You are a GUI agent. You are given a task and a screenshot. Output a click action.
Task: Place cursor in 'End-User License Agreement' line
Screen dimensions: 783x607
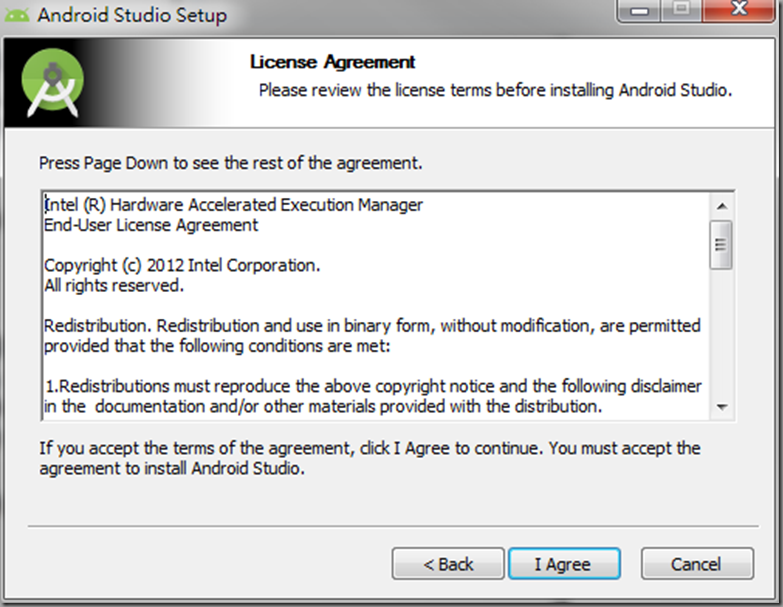click(151, 225)
